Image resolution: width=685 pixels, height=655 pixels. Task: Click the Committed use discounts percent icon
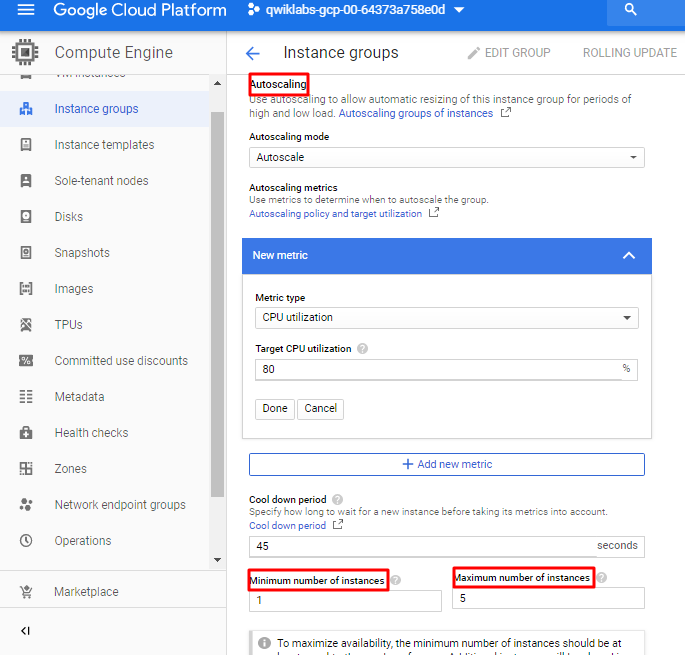coord(26,360)
